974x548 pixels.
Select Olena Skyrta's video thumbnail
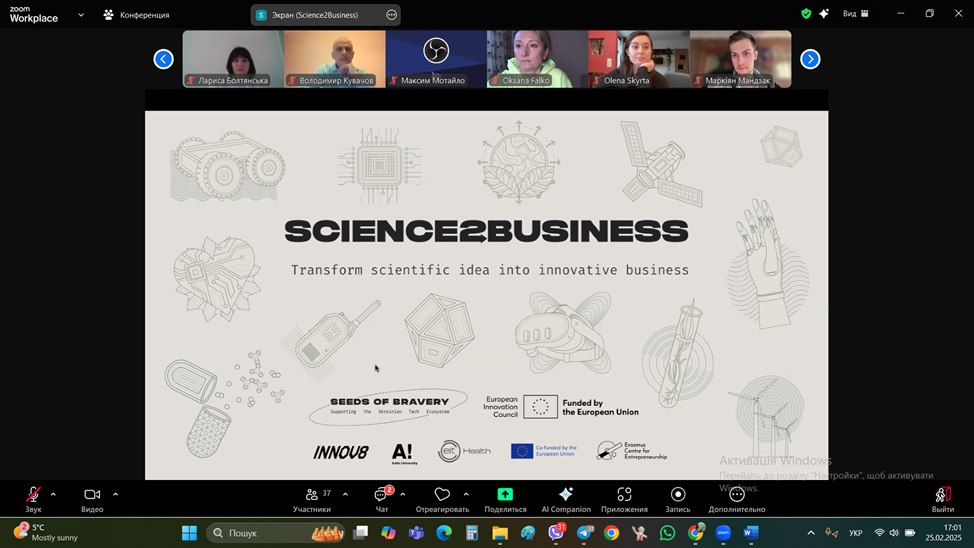639,59
